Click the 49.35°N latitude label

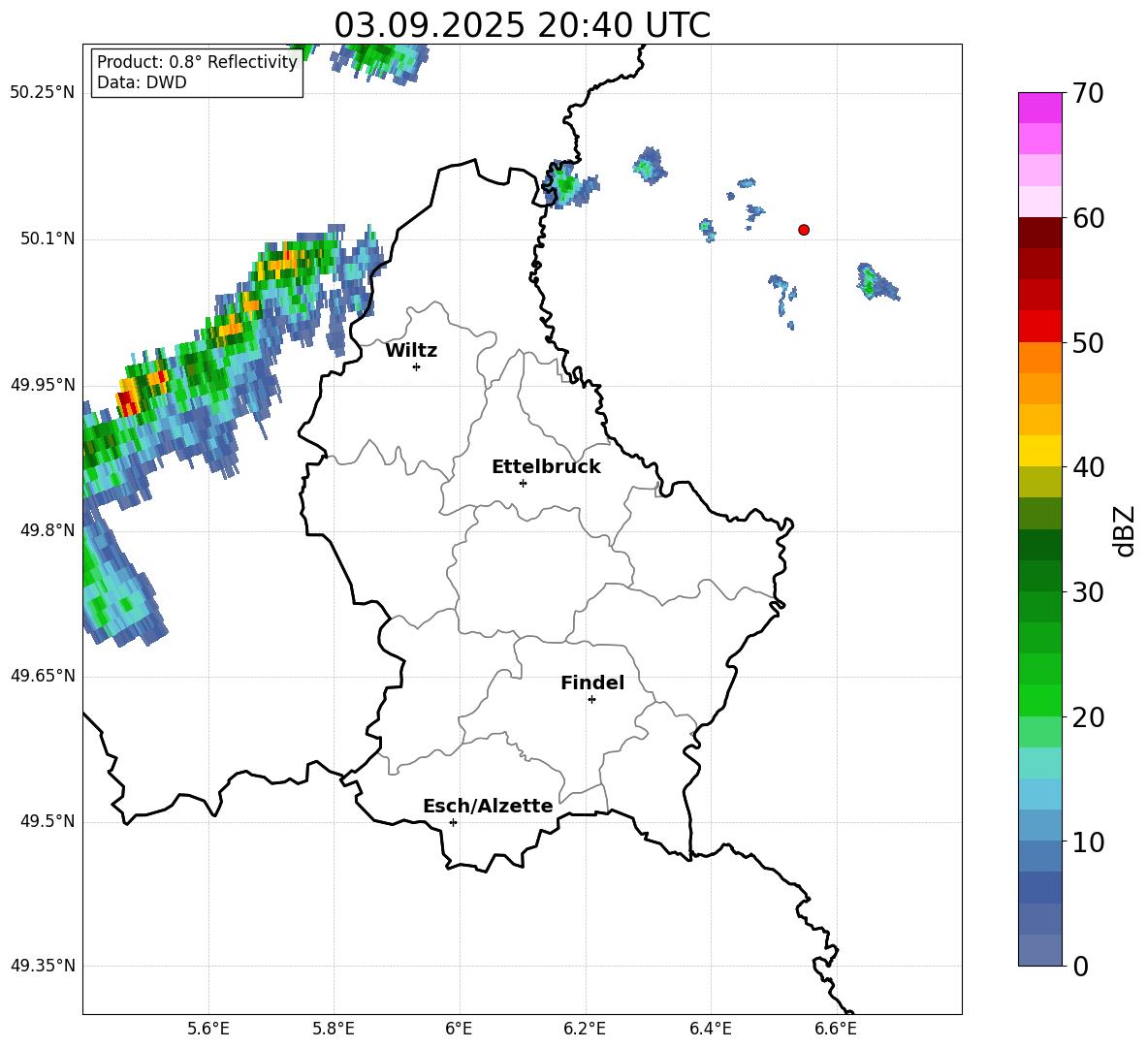click(43, 966)
